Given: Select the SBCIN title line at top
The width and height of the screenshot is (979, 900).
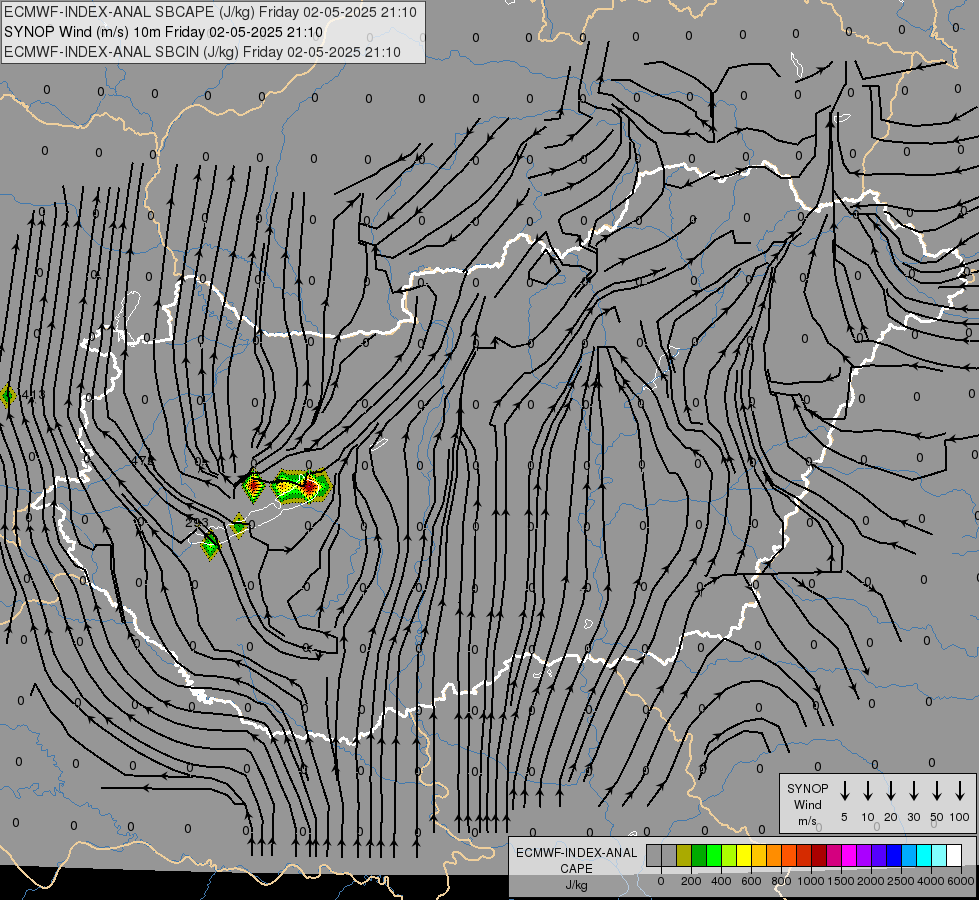Looking at the screenshot, I should coord(202,52).
